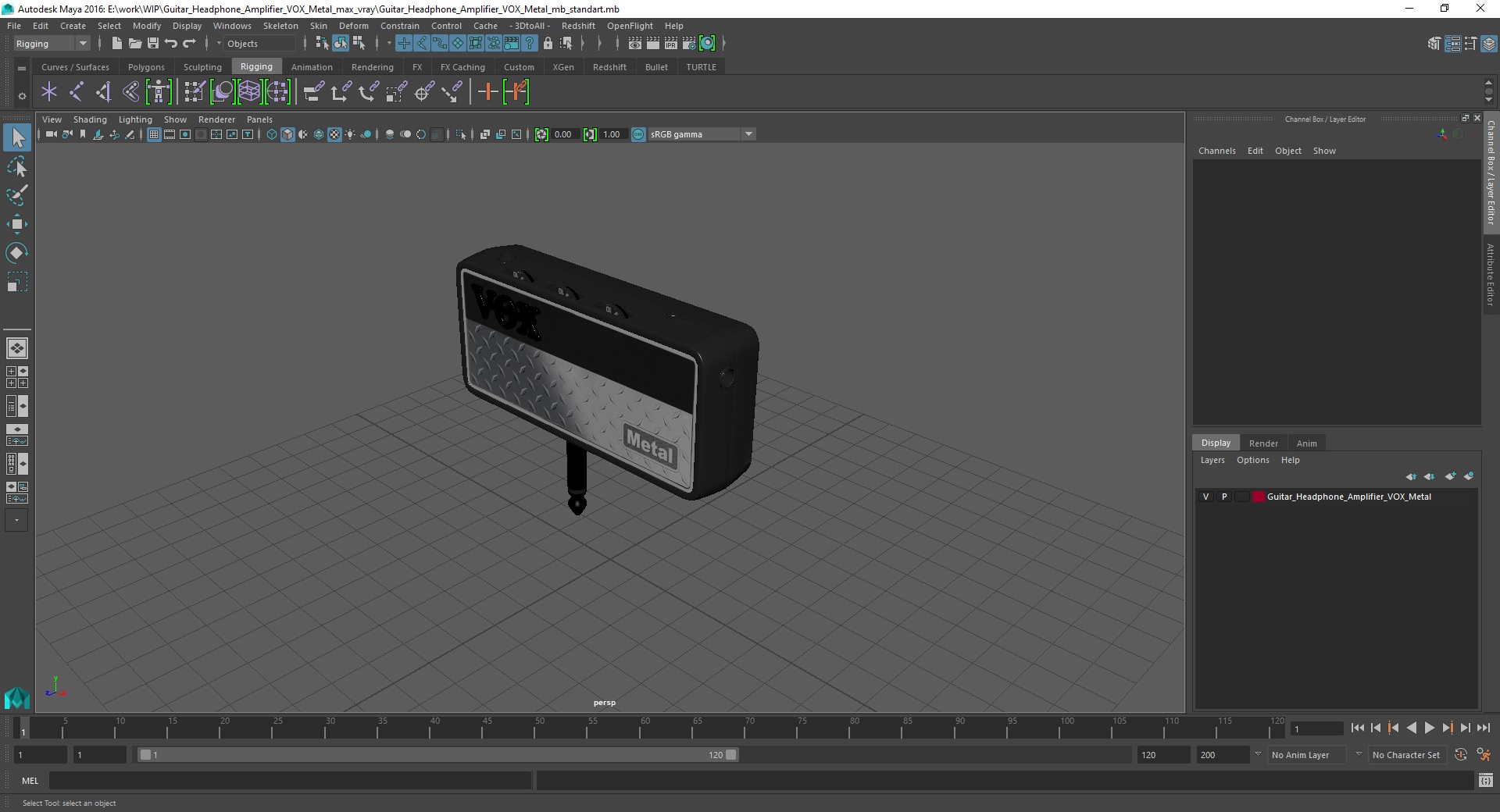Open the Skeleton menu

coord(280,26)
